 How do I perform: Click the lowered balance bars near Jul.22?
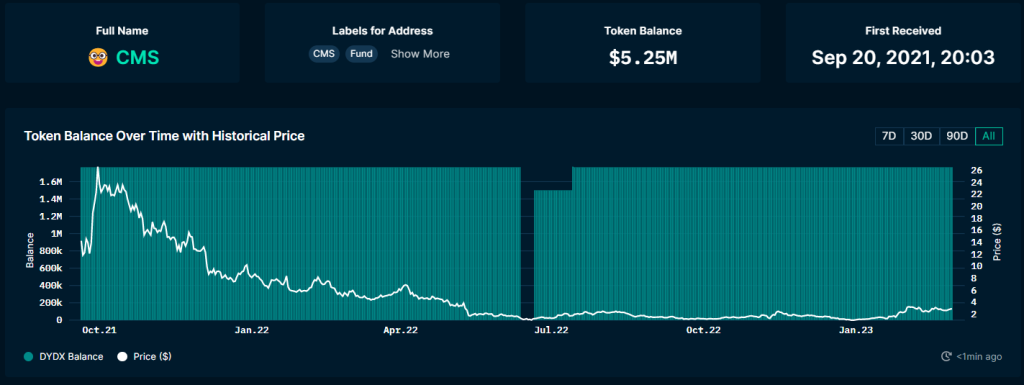coord(552,254)
